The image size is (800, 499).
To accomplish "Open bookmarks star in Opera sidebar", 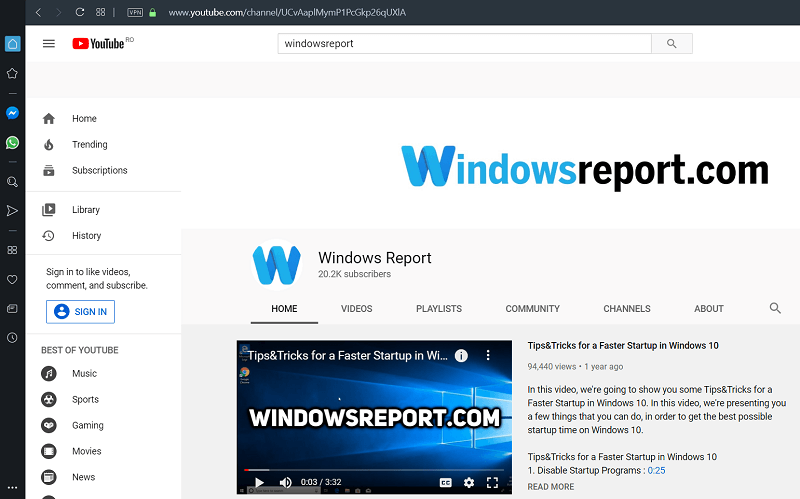I will tap(12, 73).
